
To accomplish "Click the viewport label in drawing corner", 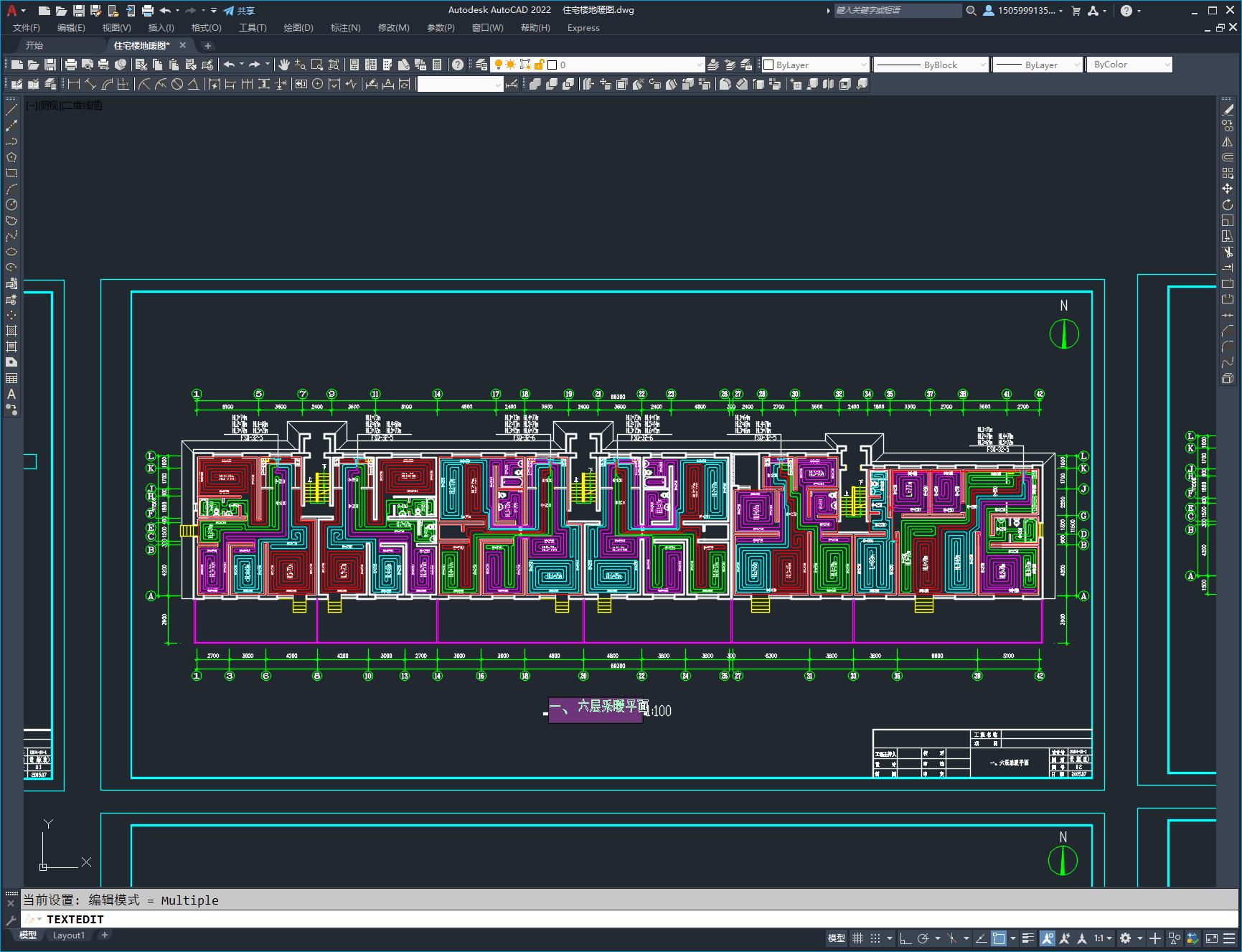I will (x=64, y=105).
